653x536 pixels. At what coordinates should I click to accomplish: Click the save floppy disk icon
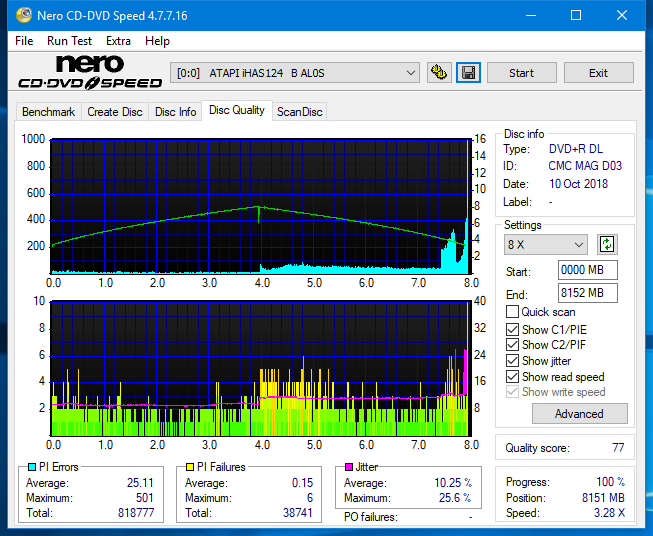tap(469, 73)
